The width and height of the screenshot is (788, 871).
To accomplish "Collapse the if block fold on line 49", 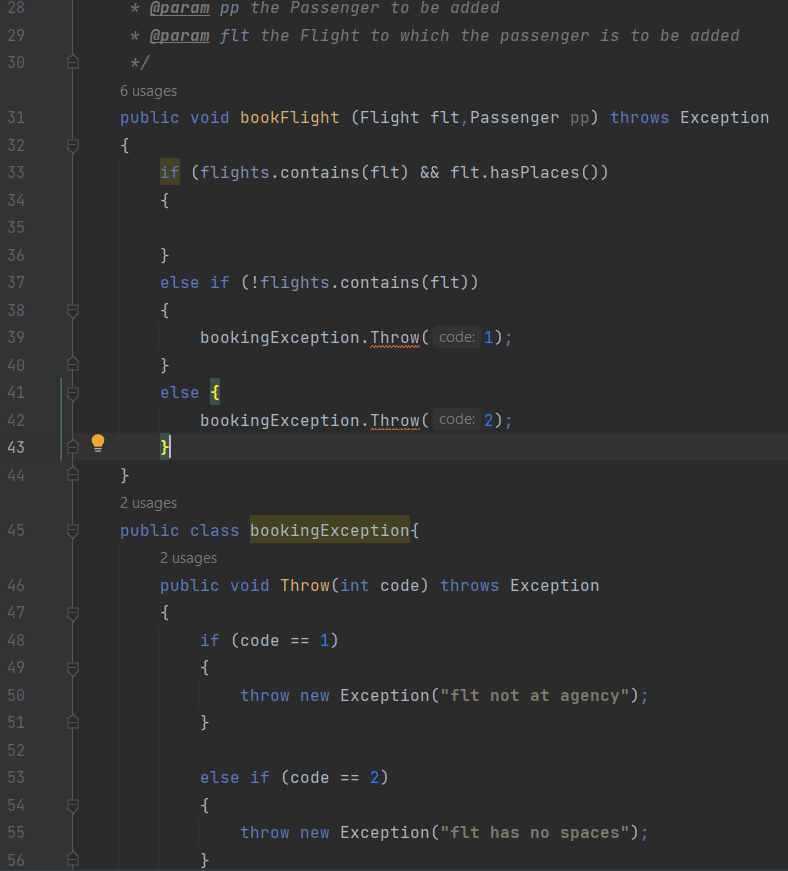I will click(x=73, y=668).
